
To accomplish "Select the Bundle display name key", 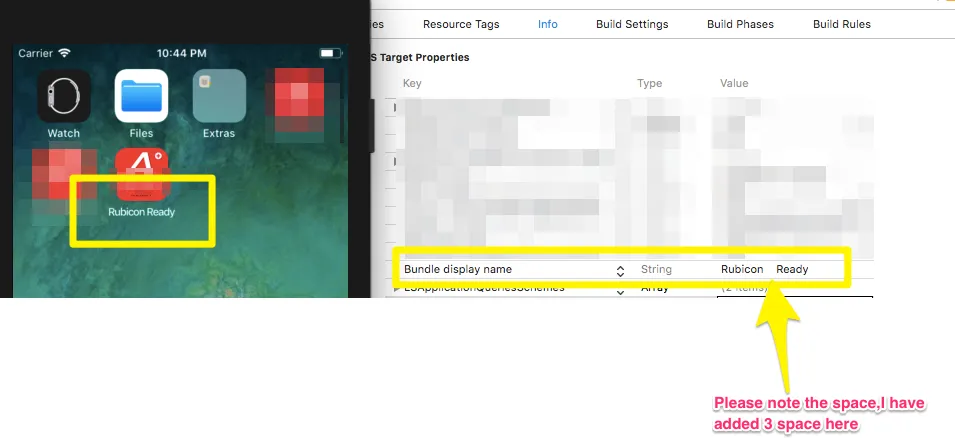I will (458, 269).
